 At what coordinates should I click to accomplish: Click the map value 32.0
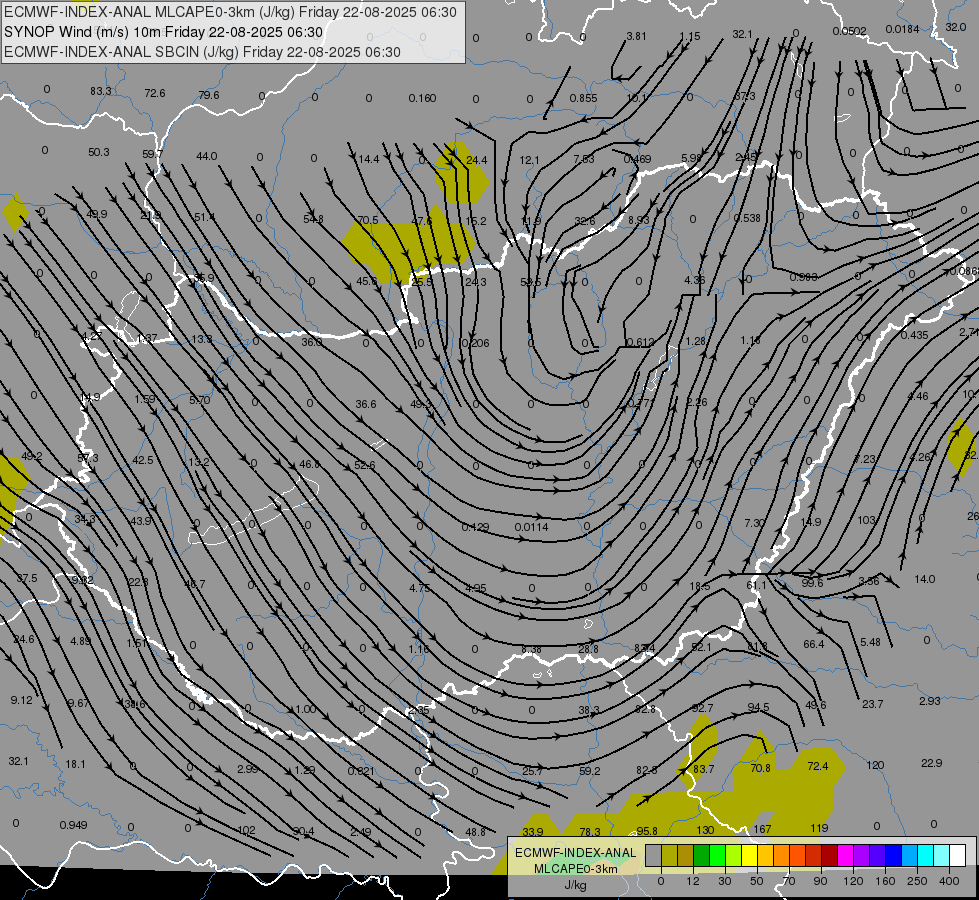[x=955, y=27]
